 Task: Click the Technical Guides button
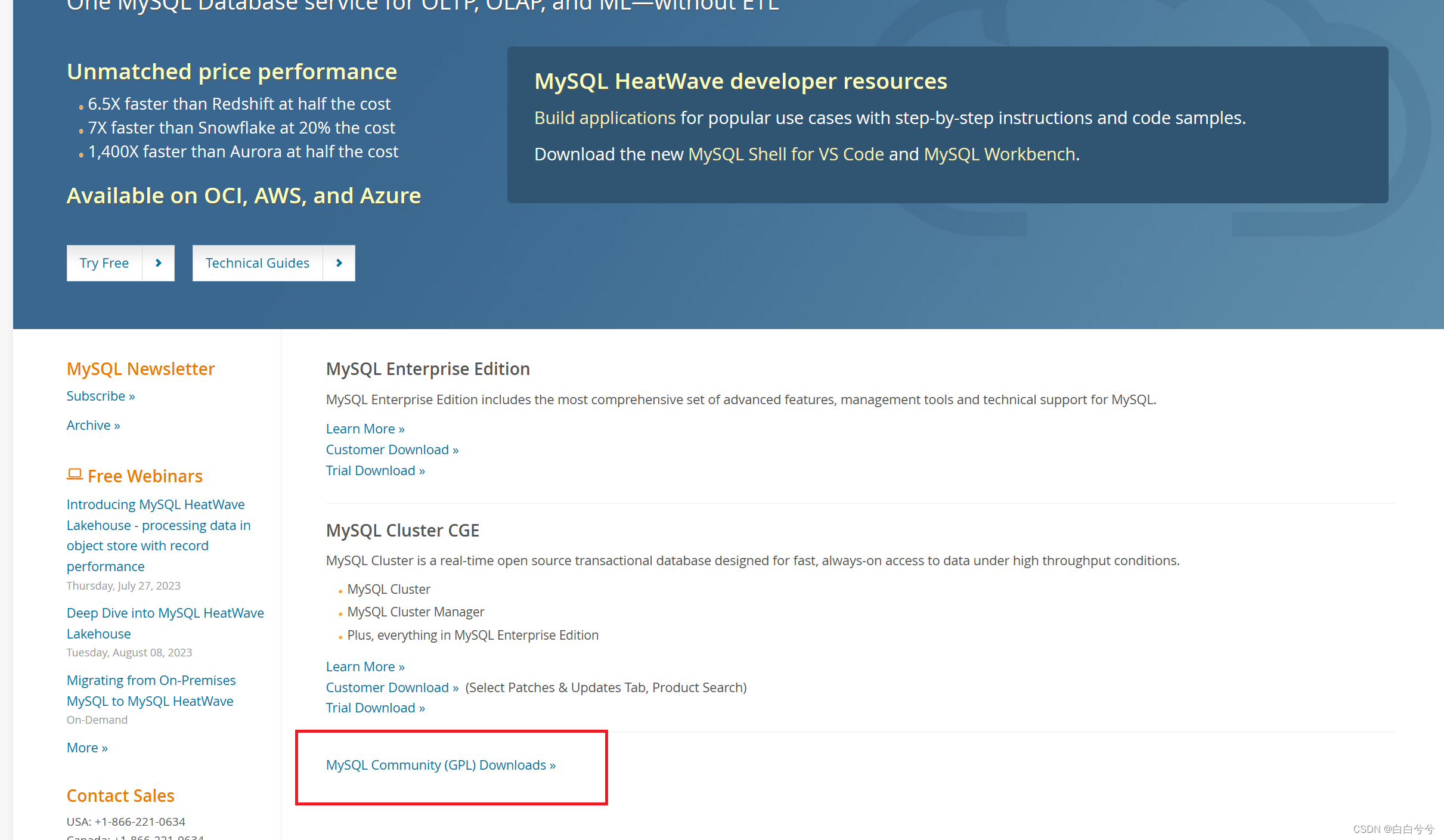click(x=258, y=263)
